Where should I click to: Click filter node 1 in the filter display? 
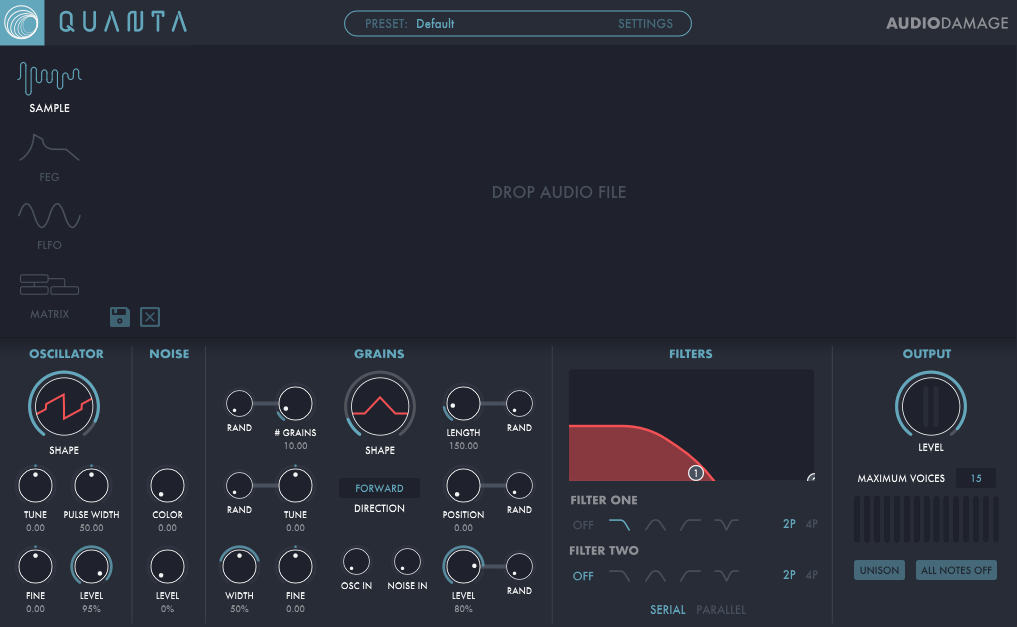(x=695, y=473)
